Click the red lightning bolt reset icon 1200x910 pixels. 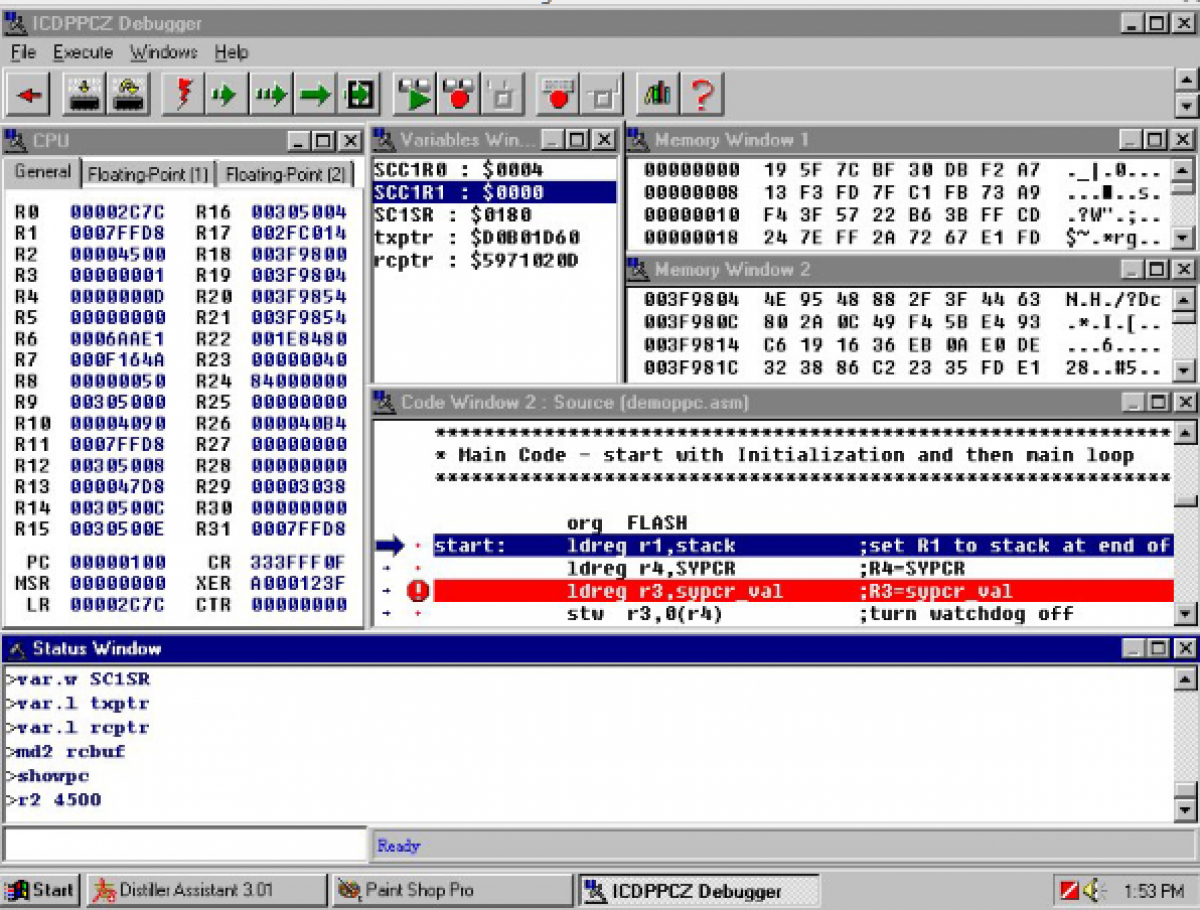coord(183,96)
